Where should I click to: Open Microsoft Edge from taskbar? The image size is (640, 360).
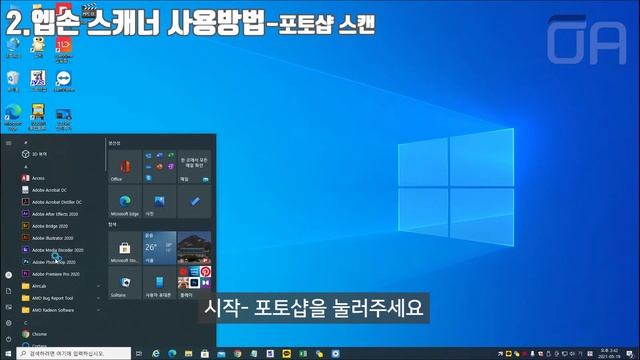[x=172, y=353]
